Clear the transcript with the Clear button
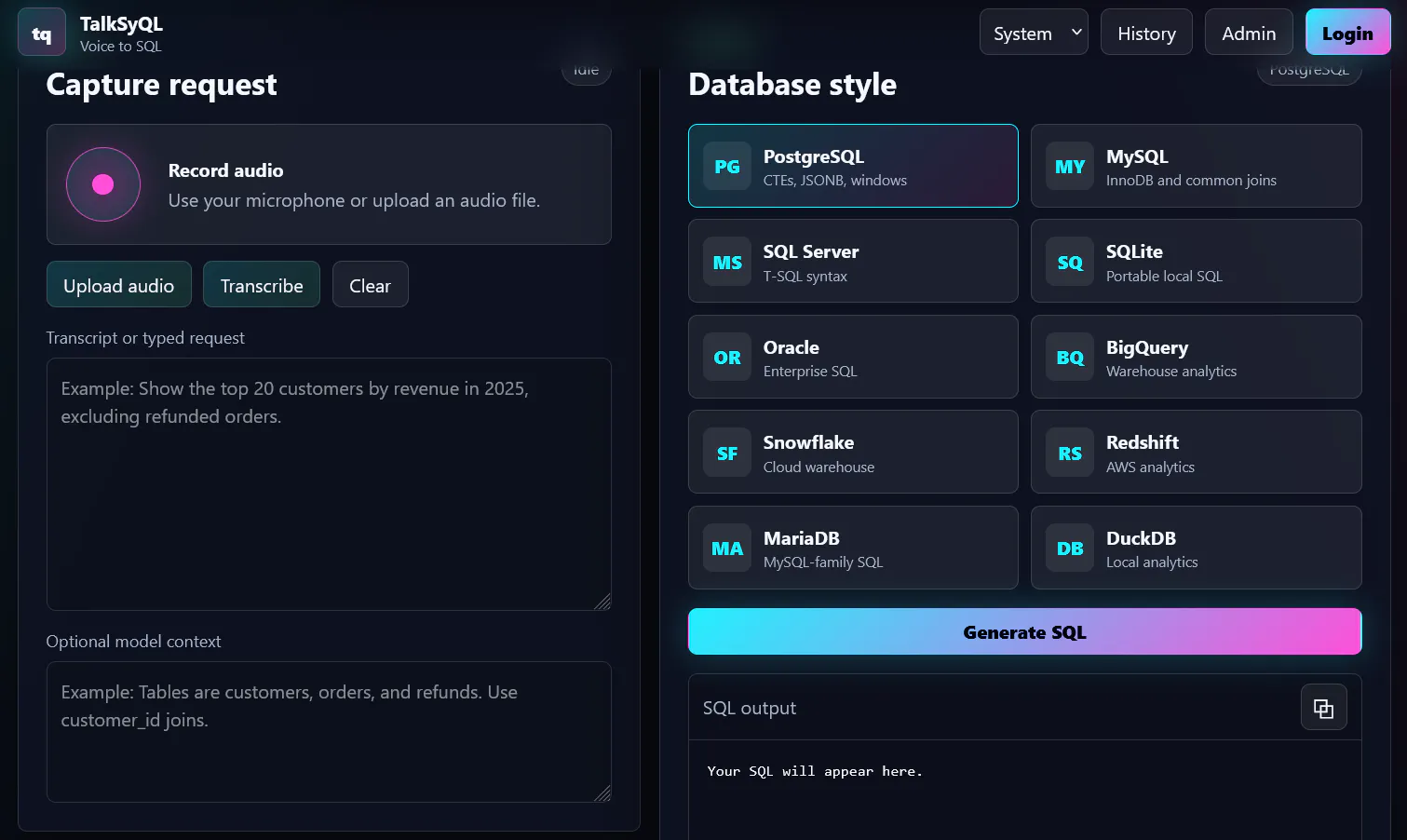Viewport: 1407px width, 840px height. (370, 285)
